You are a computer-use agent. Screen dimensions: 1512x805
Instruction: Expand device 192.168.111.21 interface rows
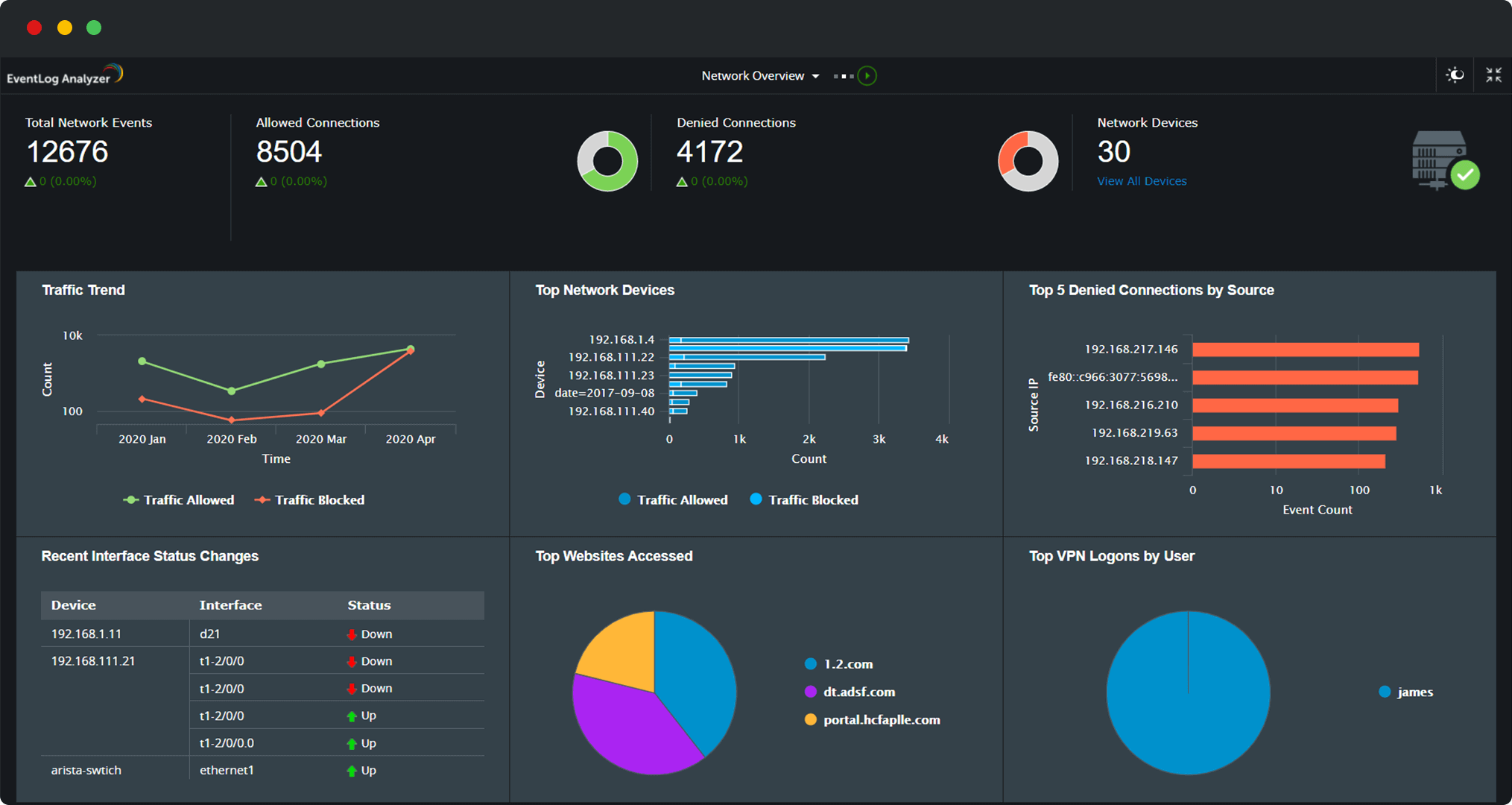coord(93,660)
